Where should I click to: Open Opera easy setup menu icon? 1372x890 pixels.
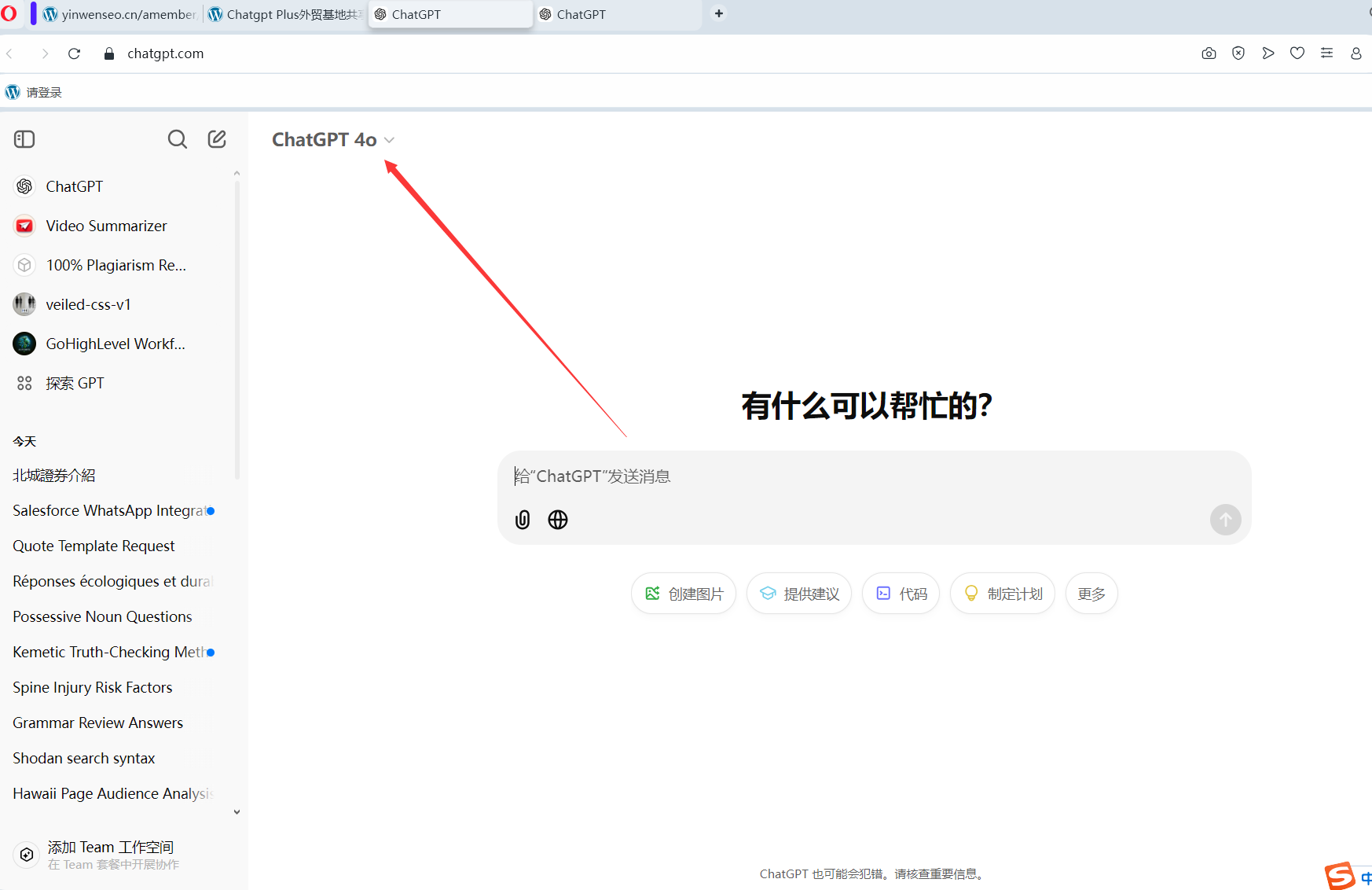coord(1326,53)
